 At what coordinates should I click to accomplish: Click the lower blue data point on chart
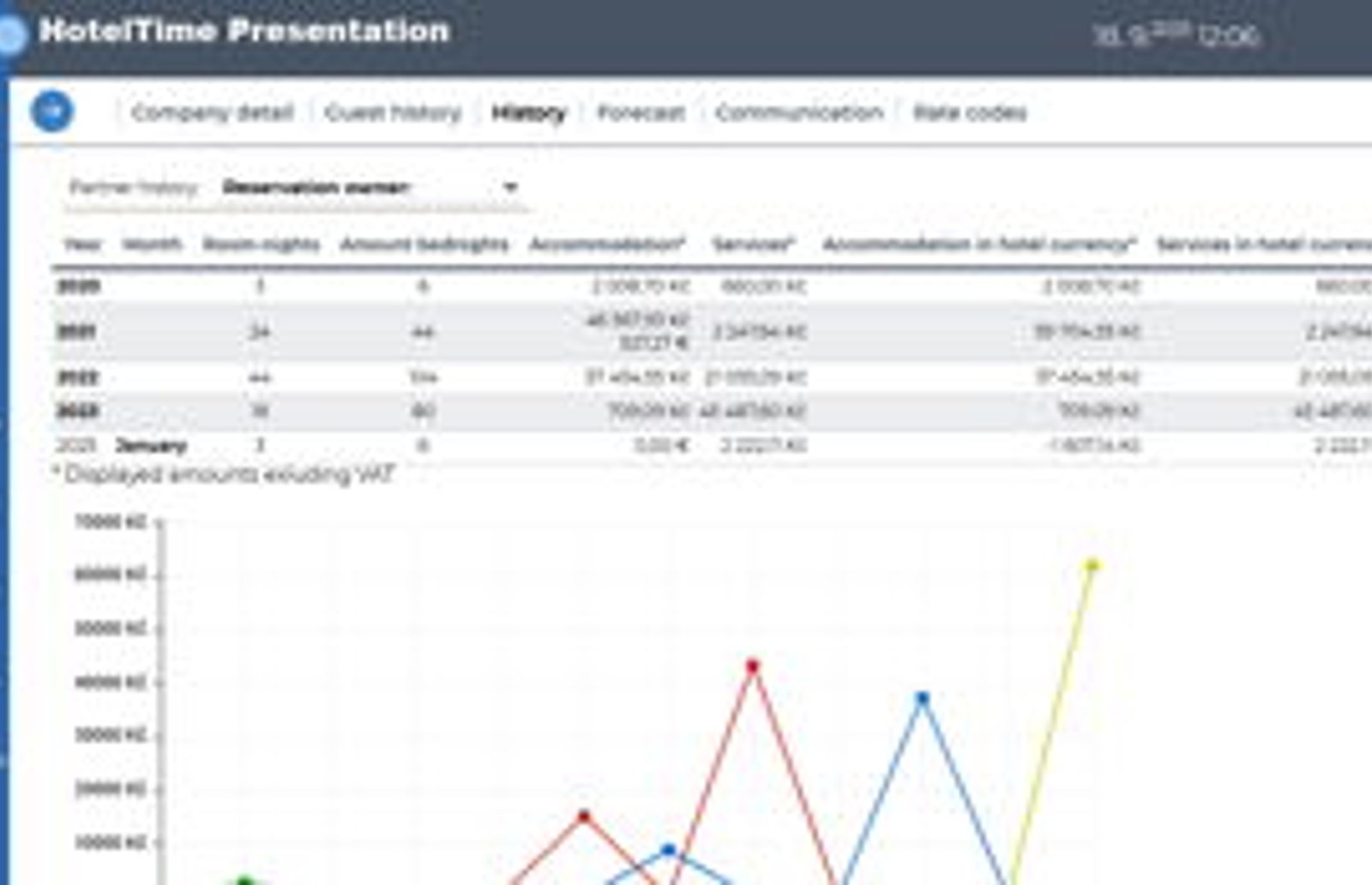click(669, 850)
